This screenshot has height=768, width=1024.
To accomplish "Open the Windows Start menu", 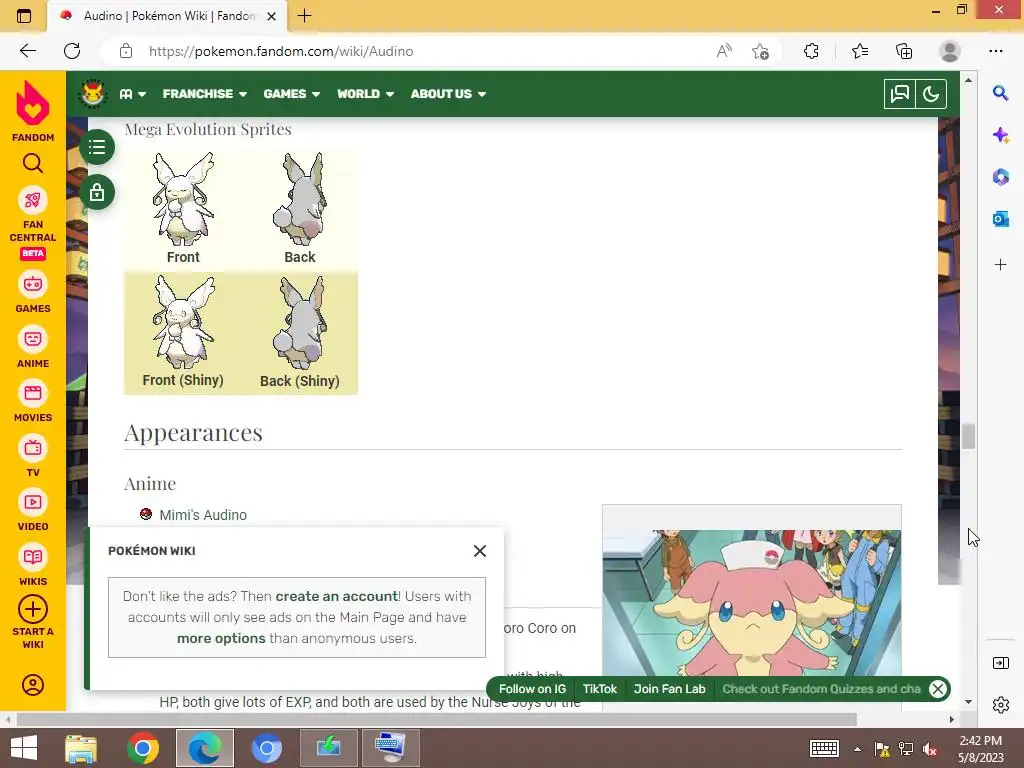I will pos(24,748).
